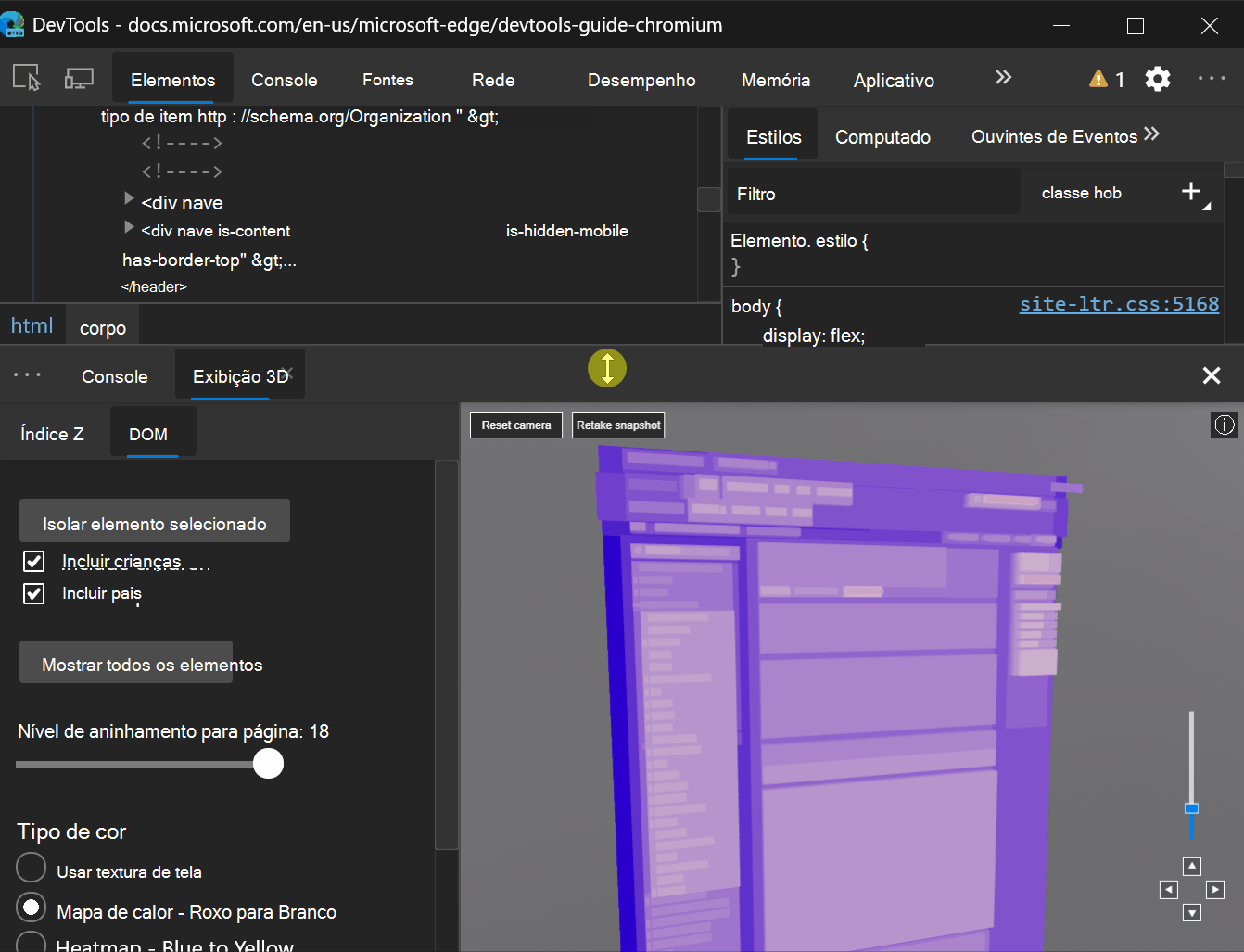This screenshot has width=1244, height=952.
Task: Select the Computado tab
Action: (x=882, y=136)
